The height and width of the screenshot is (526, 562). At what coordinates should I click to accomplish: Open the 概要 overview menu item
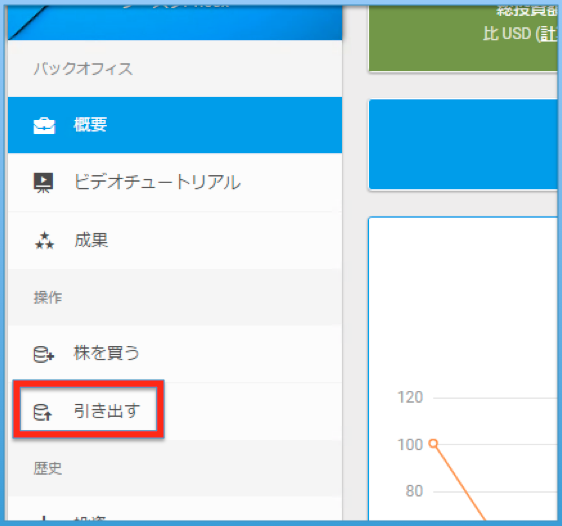[x=175, y=125]
